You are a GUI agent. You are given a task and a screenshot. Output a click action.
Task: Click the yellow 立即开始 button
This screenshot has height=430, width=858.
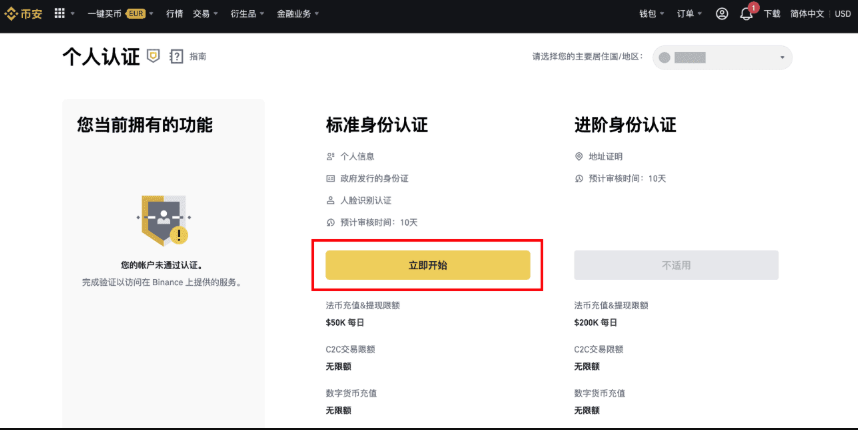428,265
